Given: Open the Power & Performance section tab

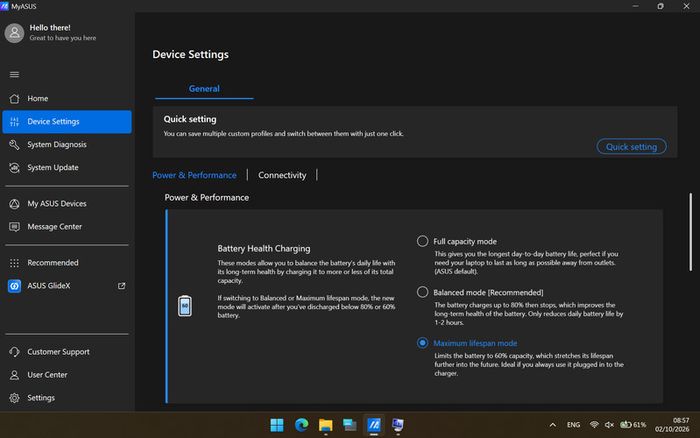Looking at the screenshot, I should [x=194, y=175].
